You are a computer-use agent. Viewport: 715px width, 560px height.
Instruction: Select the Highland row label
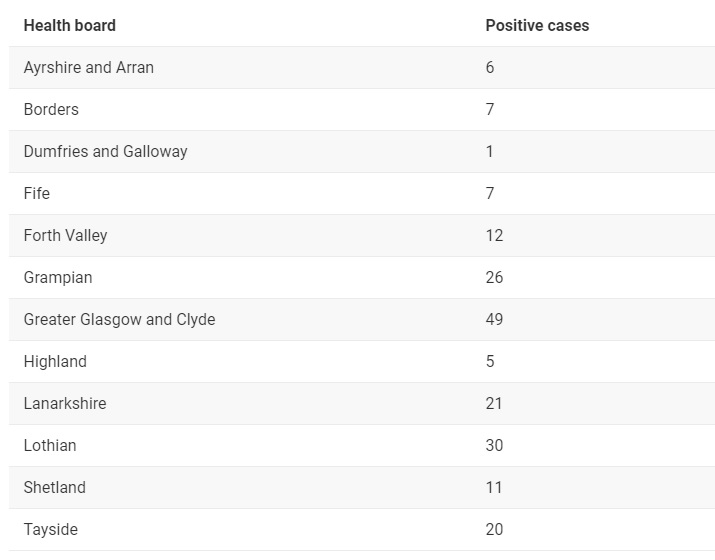point(55,362)
